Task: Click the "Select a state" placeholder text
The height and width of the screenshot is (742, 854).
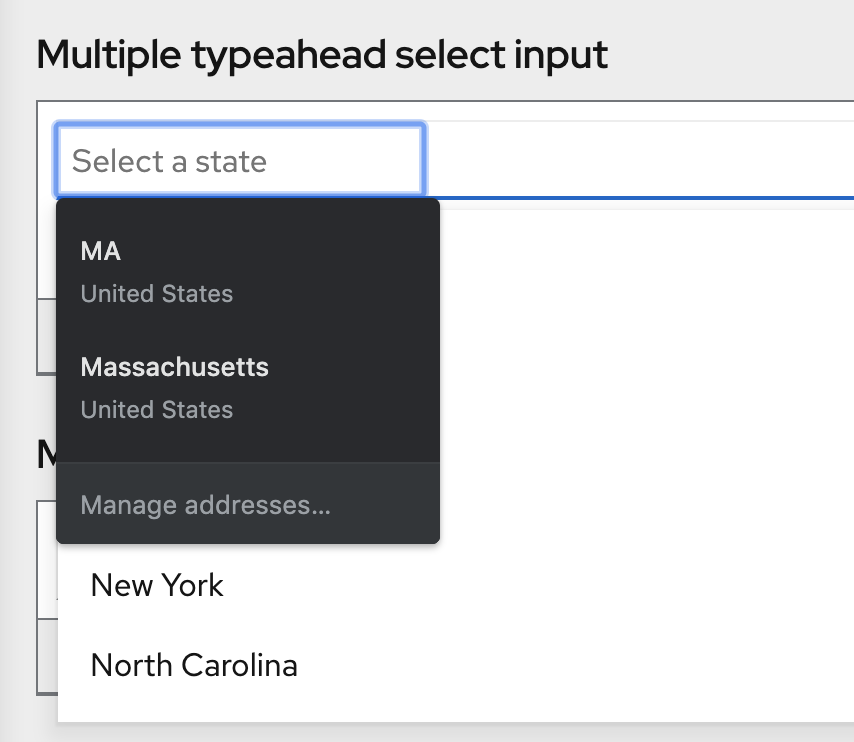Action: 169,161
